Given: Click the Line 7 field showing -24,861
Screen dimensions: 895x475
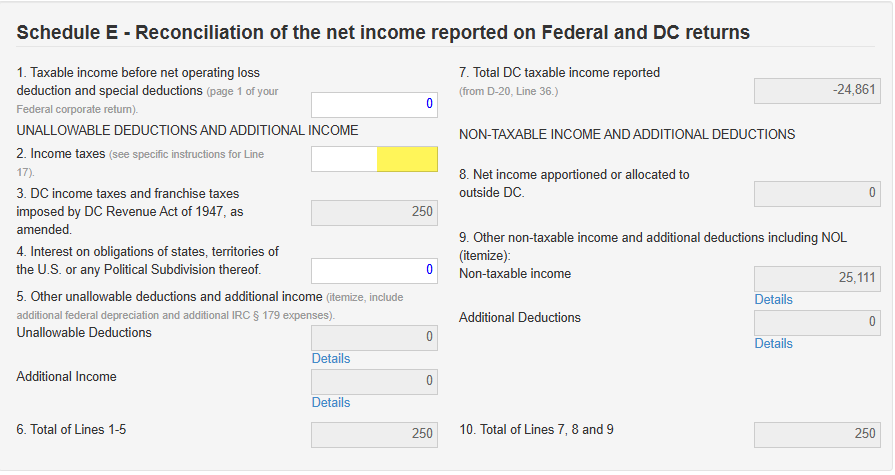Looking at the screenshot, I should pyautogui.click(x=817, y=91).
